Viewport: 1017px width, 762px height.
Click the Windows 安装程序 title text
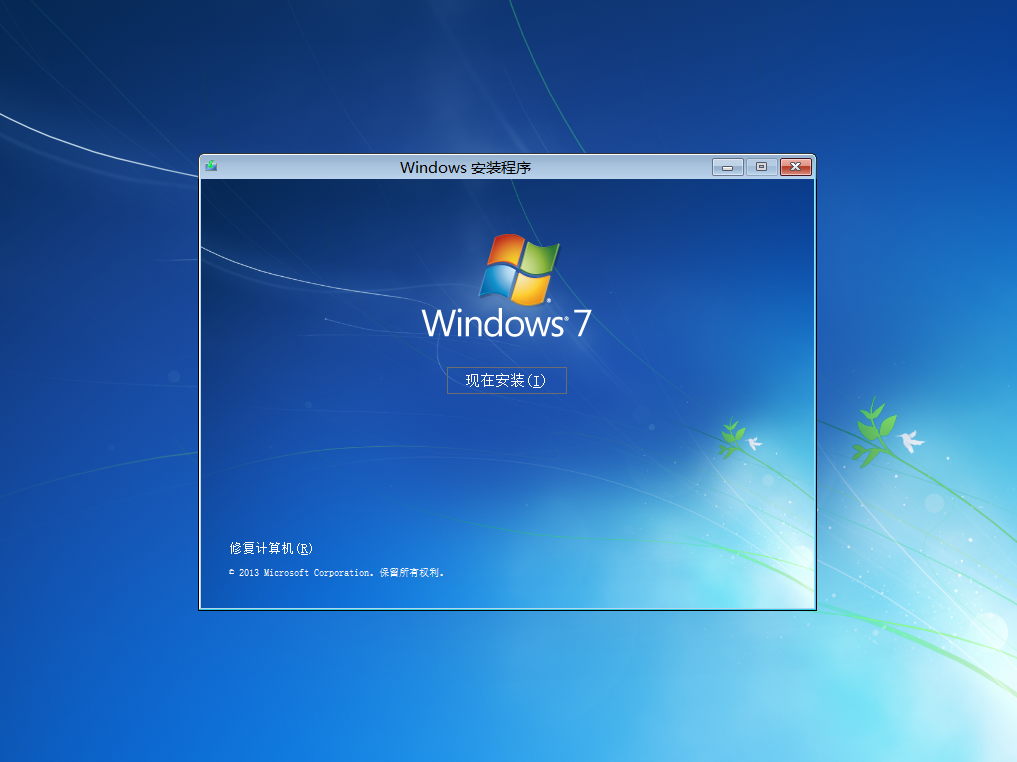[x=465, y=168]
